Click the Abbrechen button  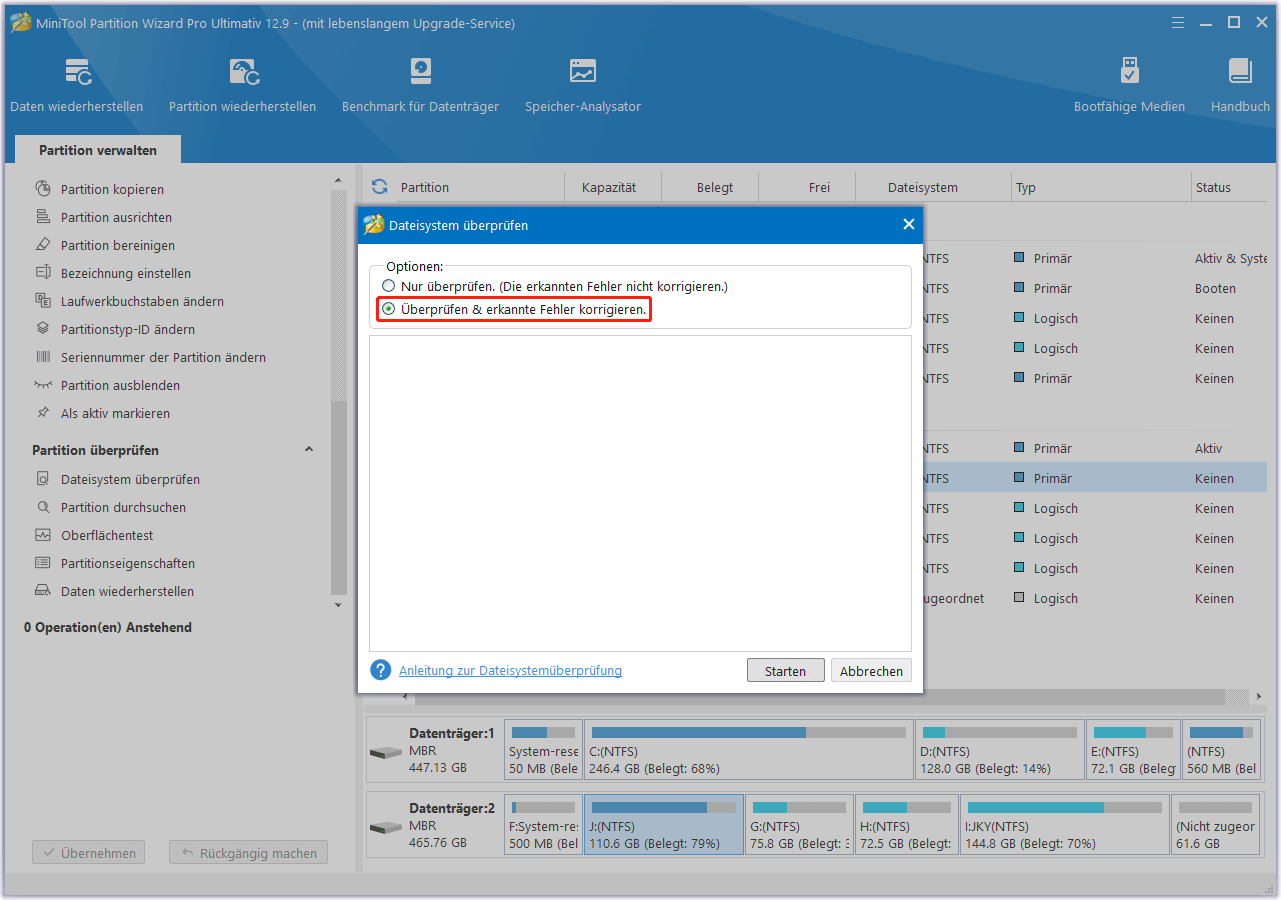[x=871, y=671]
